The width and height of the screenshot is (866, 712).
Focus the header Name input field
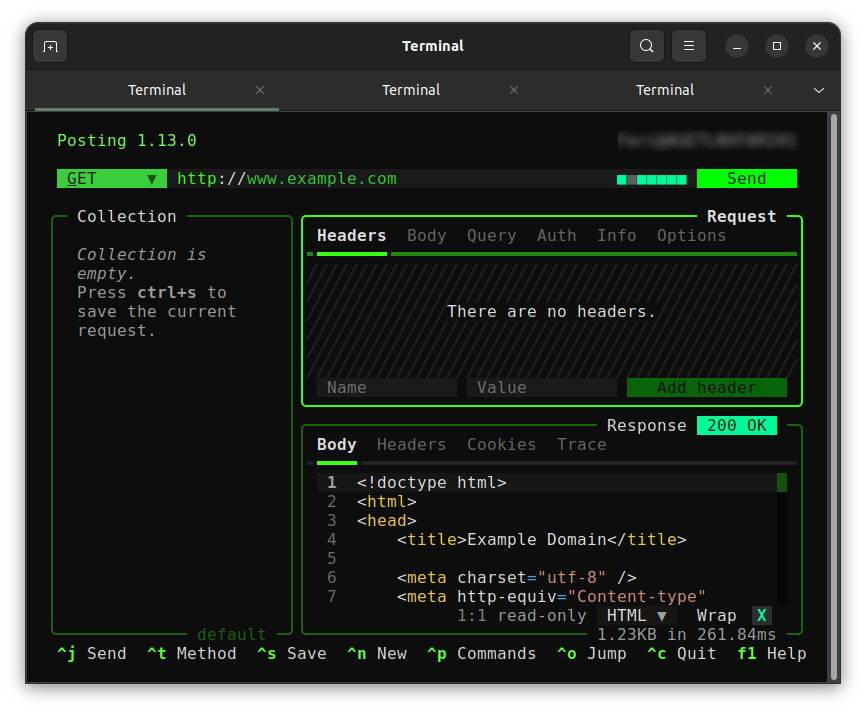pos(386,388)
